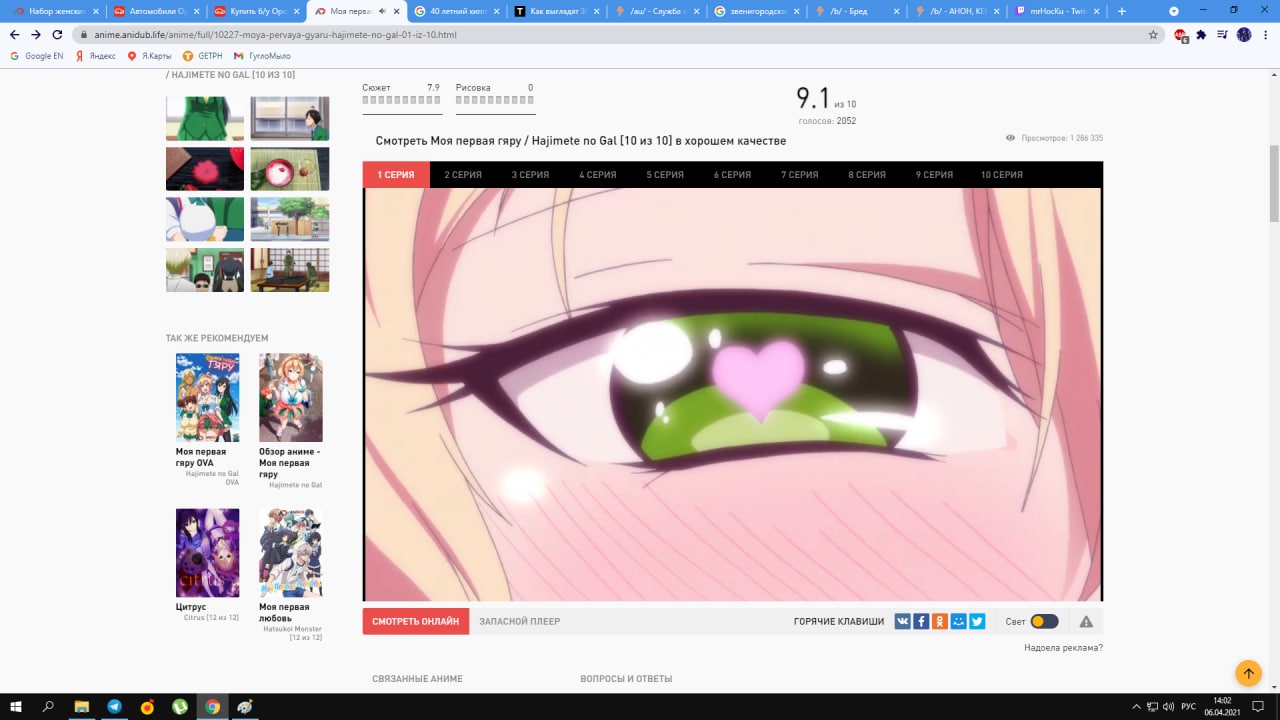Image resolution: width=1280 pixels, height=720 pixels.
Task: Open the Windows Start menu
Action: [x=16, y=706]
